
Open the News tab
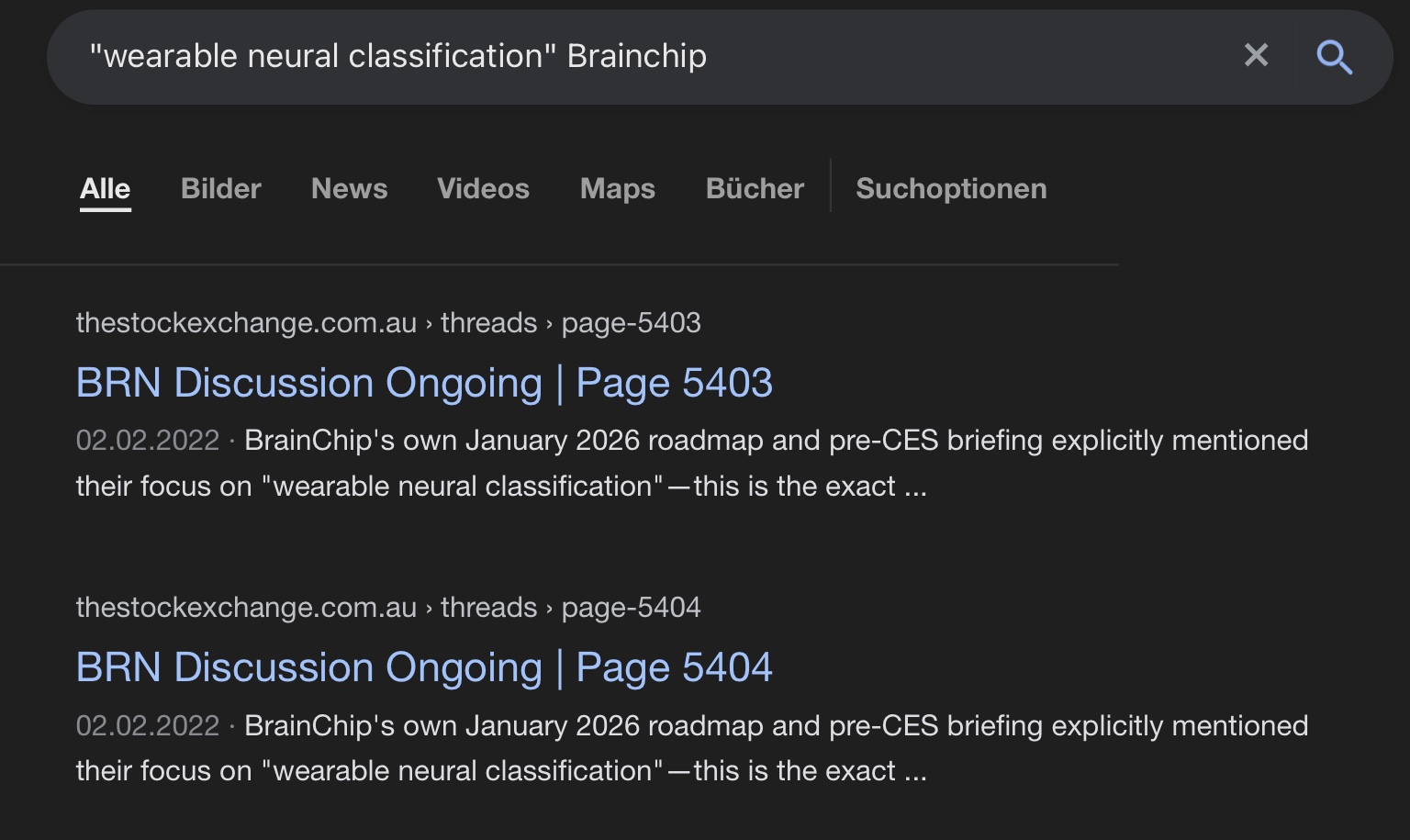349,188
